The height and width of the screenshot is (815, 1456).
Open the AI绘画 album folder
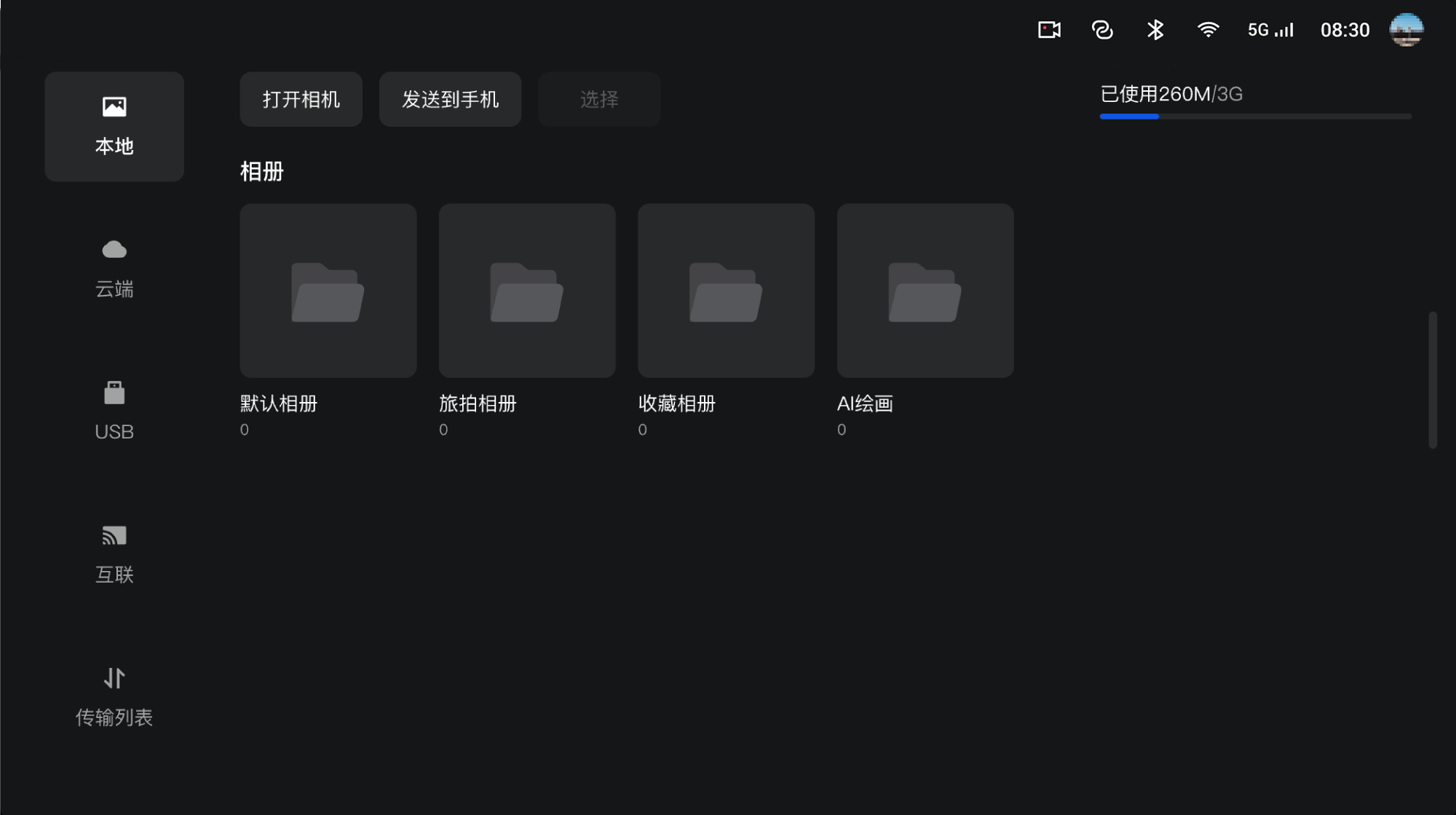925,291
